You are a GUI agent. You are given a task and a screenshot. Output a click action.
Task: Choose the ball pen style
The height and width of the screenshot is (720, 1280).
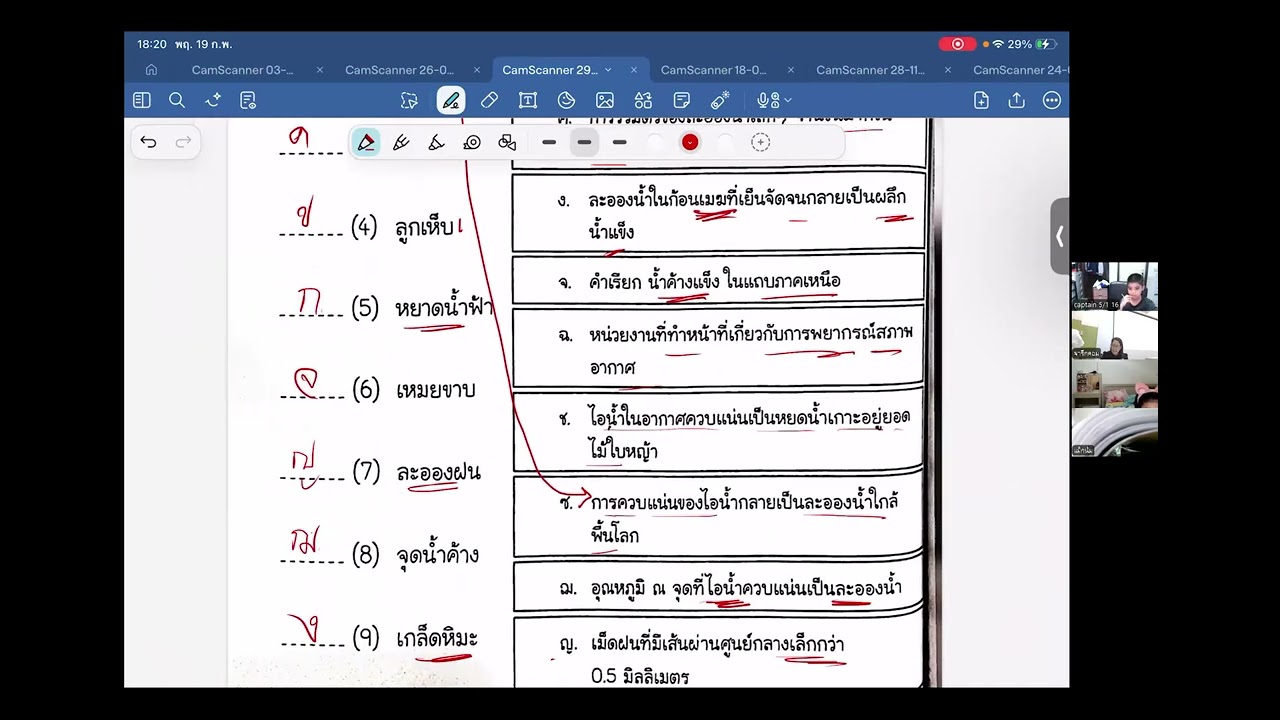click(x=401, y=142)
